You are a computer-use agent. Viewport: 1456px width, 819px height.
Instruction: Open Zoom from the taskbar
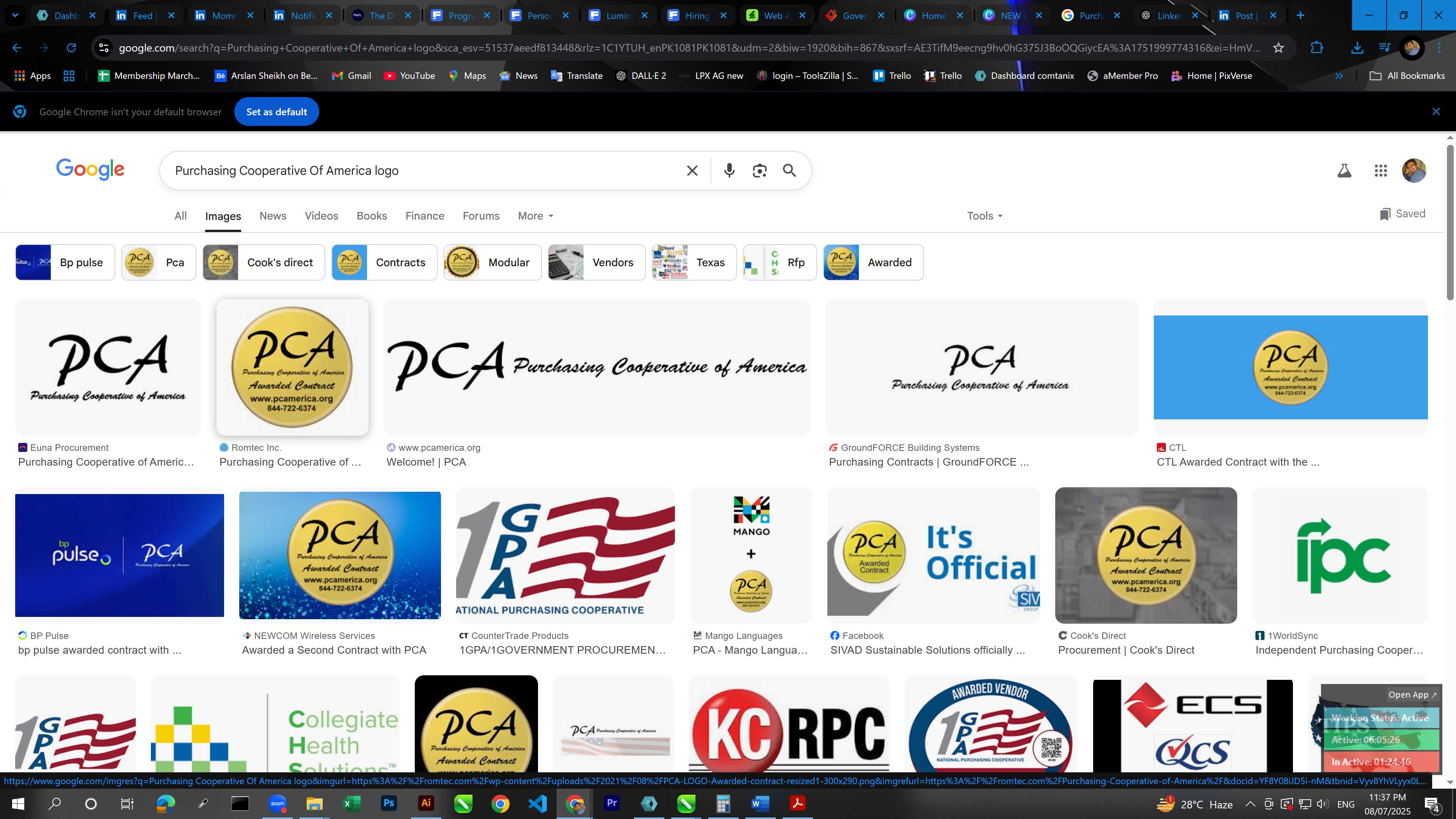pyautogui.click(x=278, y=803)
